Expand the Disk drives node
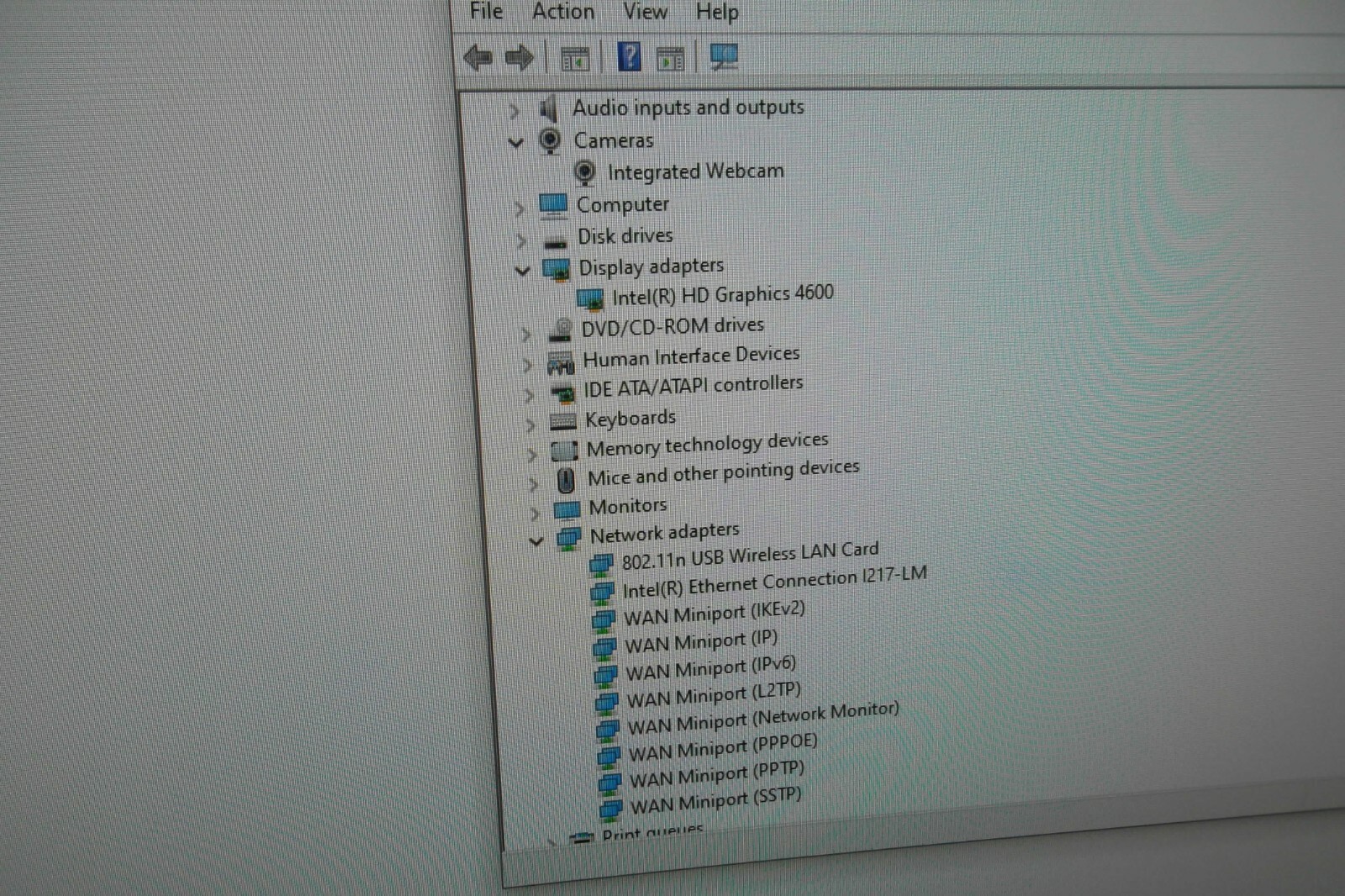 pos(521,241)
